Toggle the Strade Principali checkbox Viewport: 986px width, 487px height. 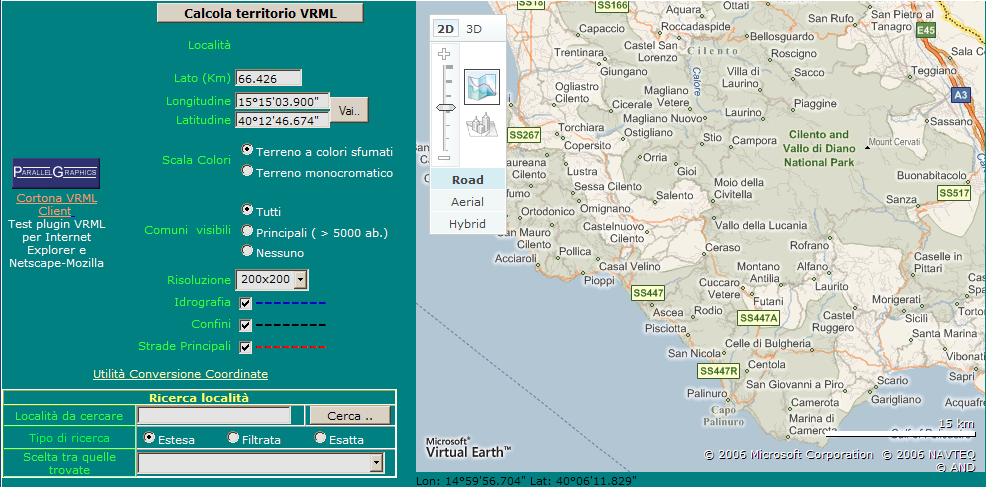[x=245, y=347]
